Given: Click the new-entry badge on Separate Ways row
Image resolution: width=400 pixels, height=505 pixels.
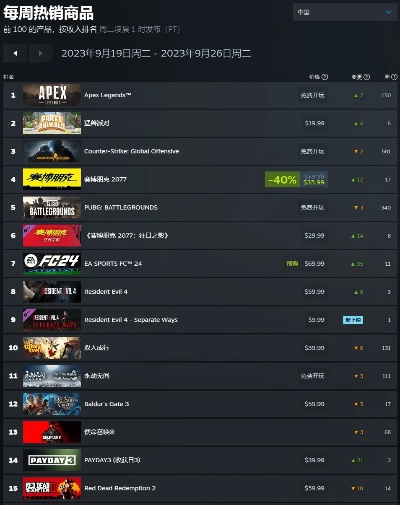Looking at the screenshot, I should click(353, 320).
